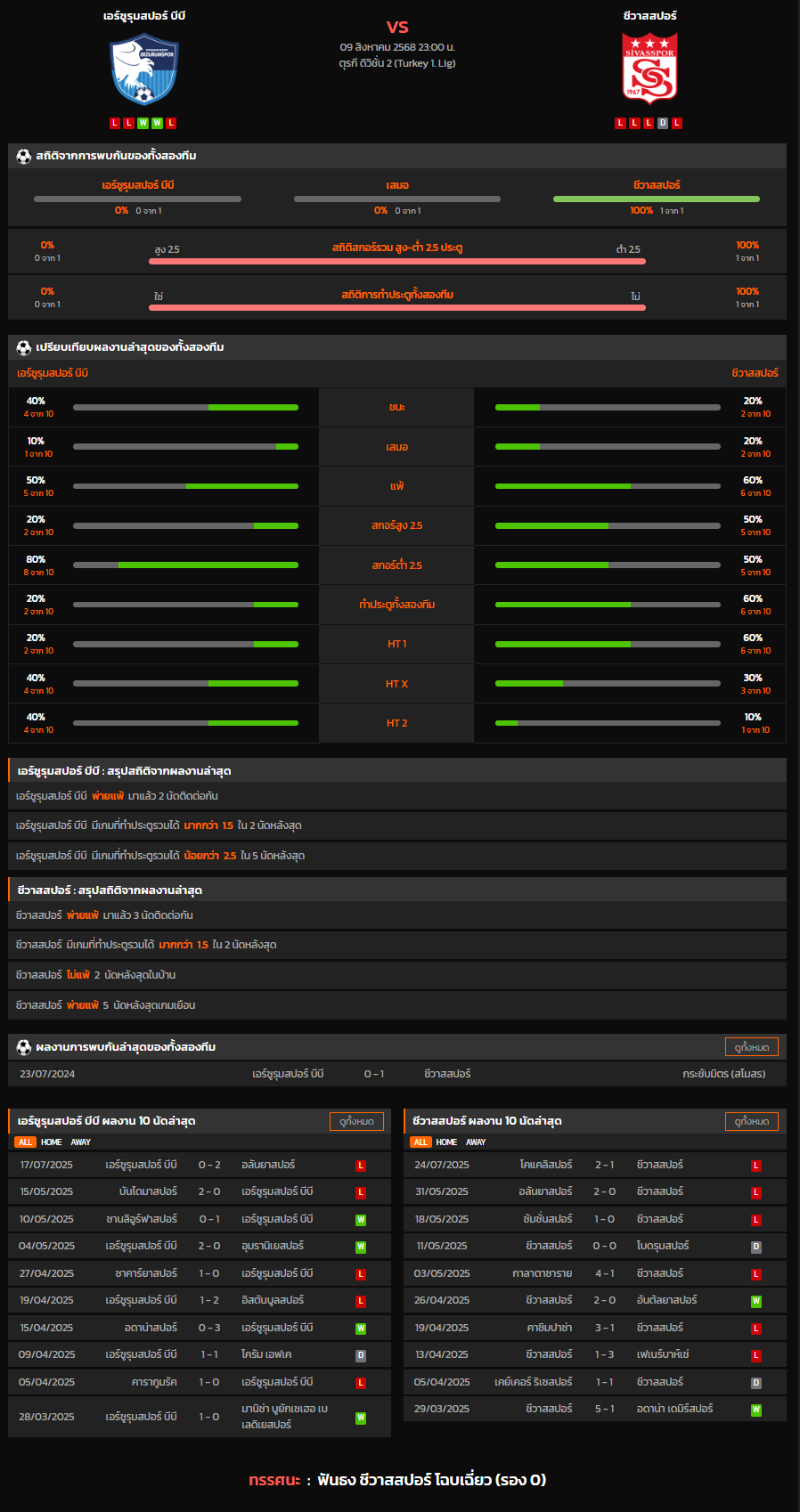Click the HT X comparison row label

tap(396, 684)
